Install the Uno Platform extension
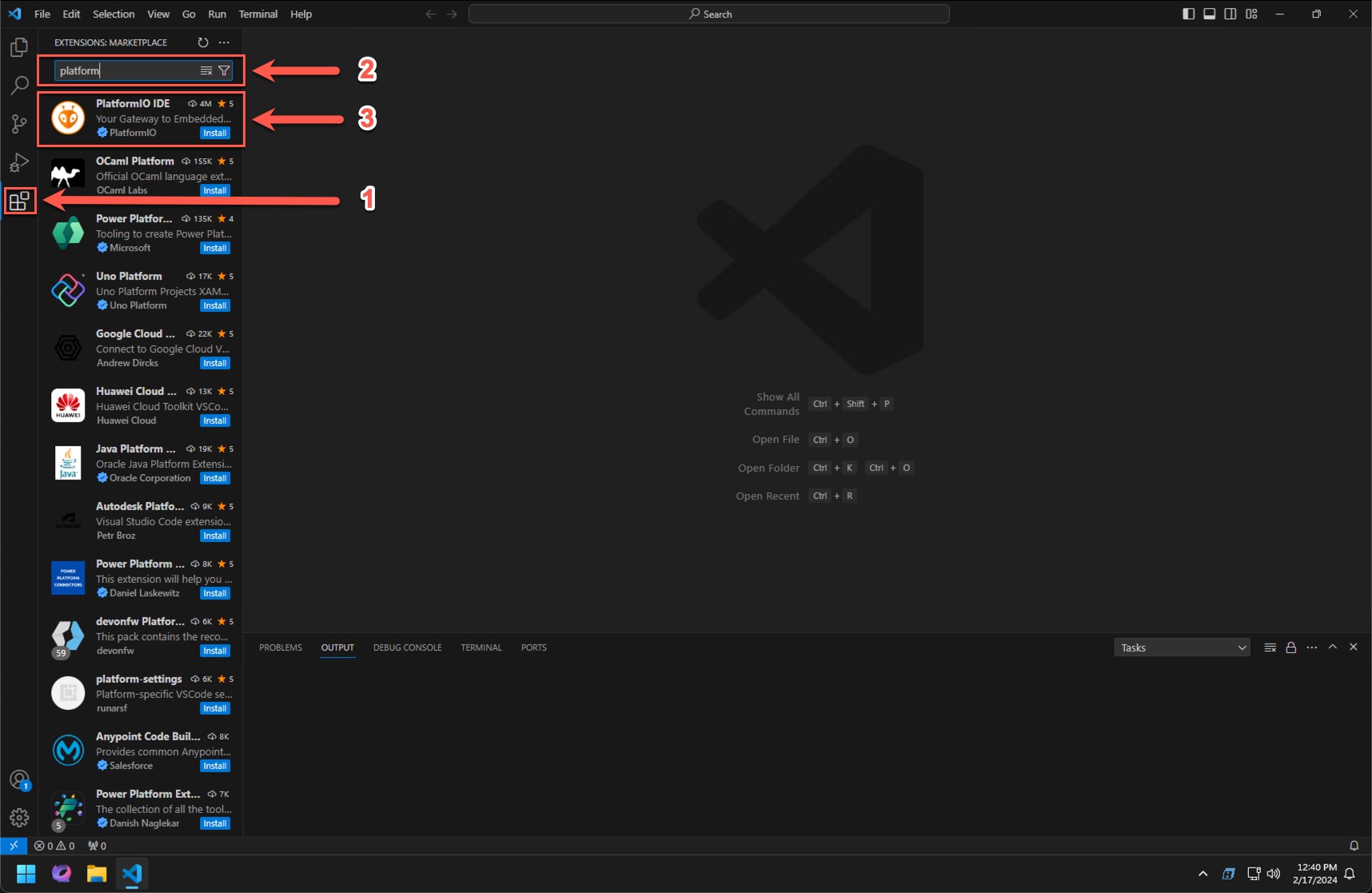Viewport: 1372px width, 893px height. click(x=215, y=305)
